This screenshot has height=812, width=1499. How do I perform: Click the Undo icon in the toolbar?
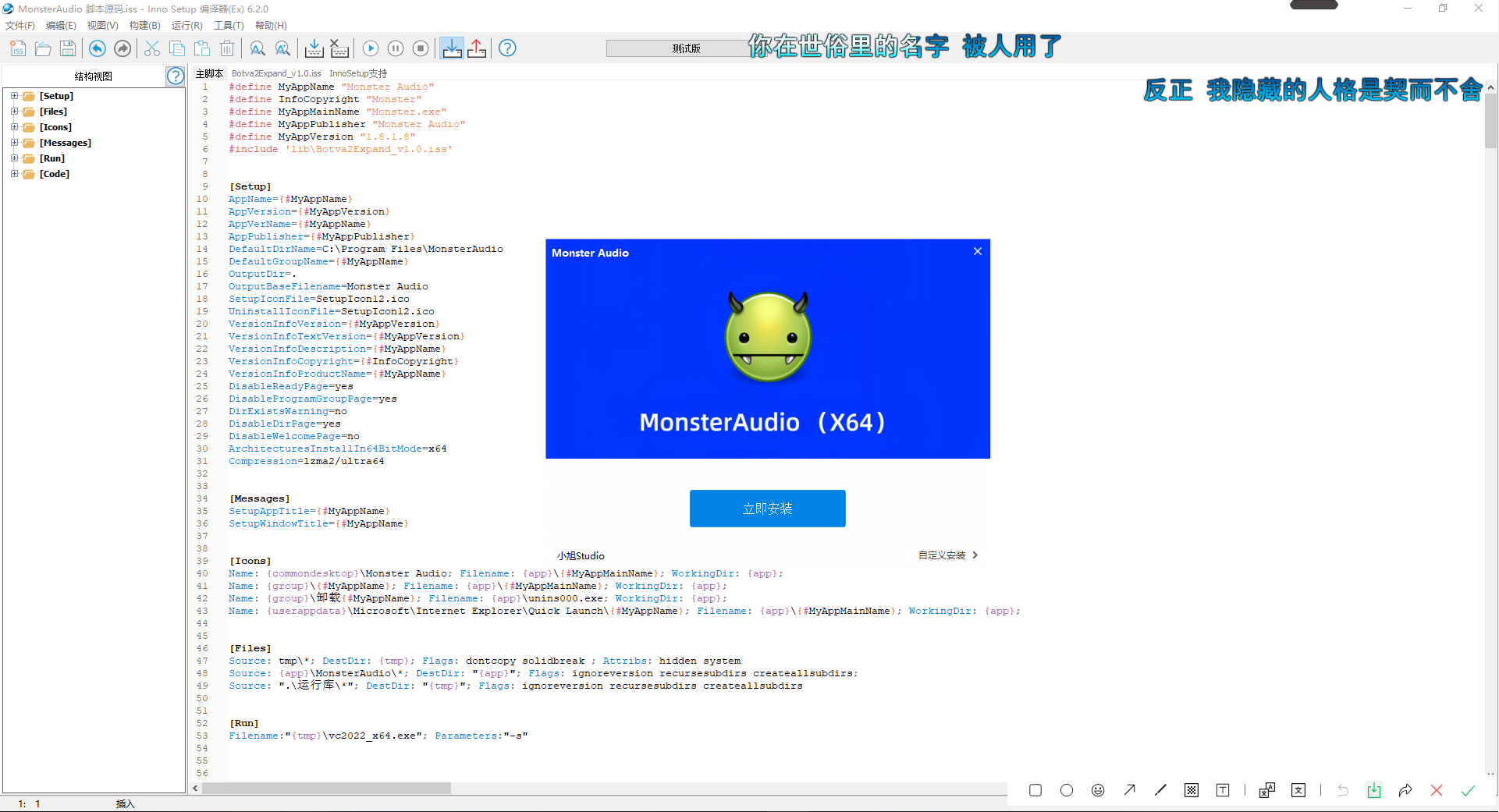[x=96, y=48]
